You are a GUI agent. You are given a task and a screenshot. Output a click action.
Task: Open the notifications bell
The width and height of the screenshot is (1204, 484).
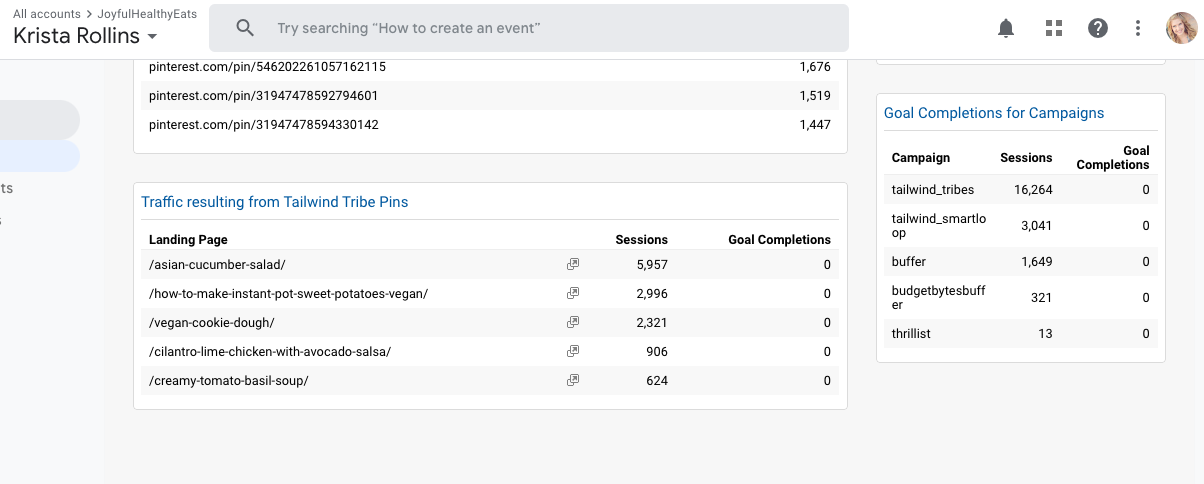tap(1006, 28)
